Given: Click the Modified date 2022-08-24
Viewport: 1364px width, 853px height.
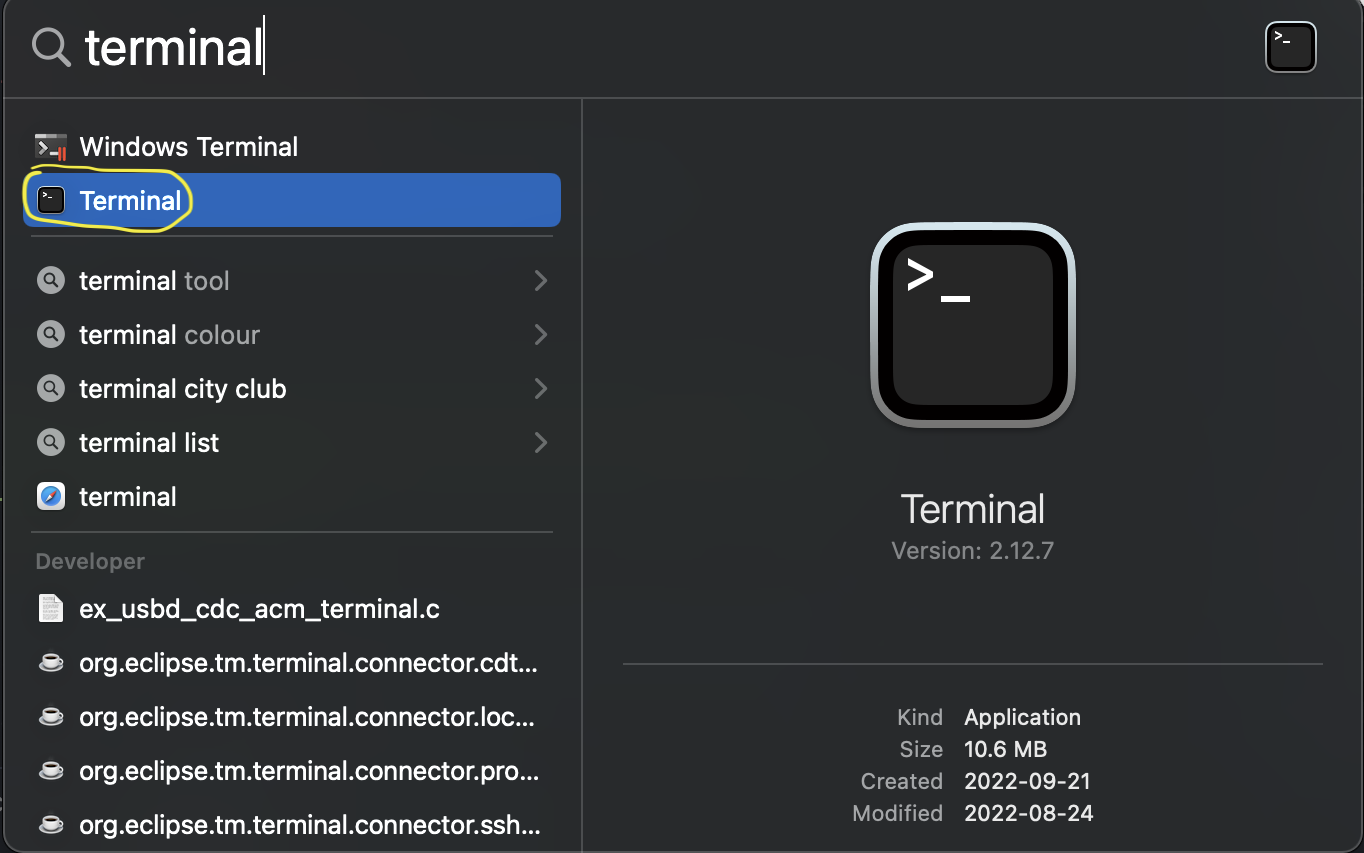Looking at the screenshot, I should 1029,813.
